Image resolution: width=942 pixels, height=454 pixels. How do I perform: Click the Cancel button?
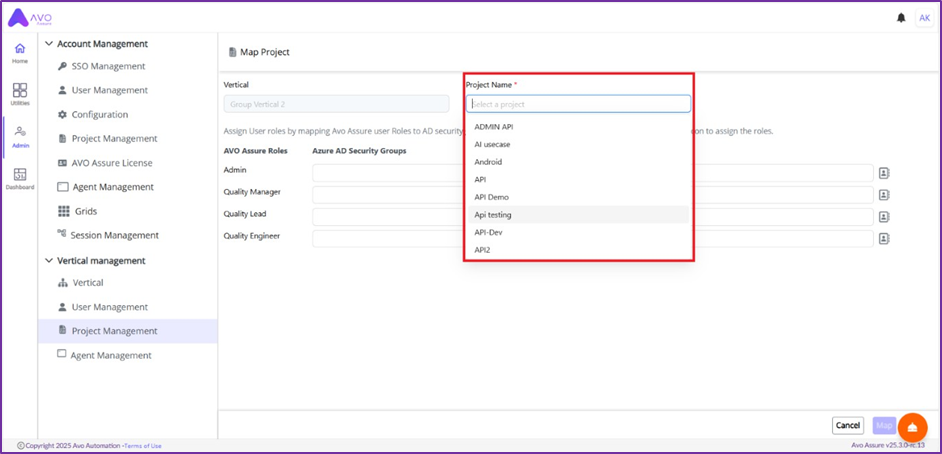point(847,425)
